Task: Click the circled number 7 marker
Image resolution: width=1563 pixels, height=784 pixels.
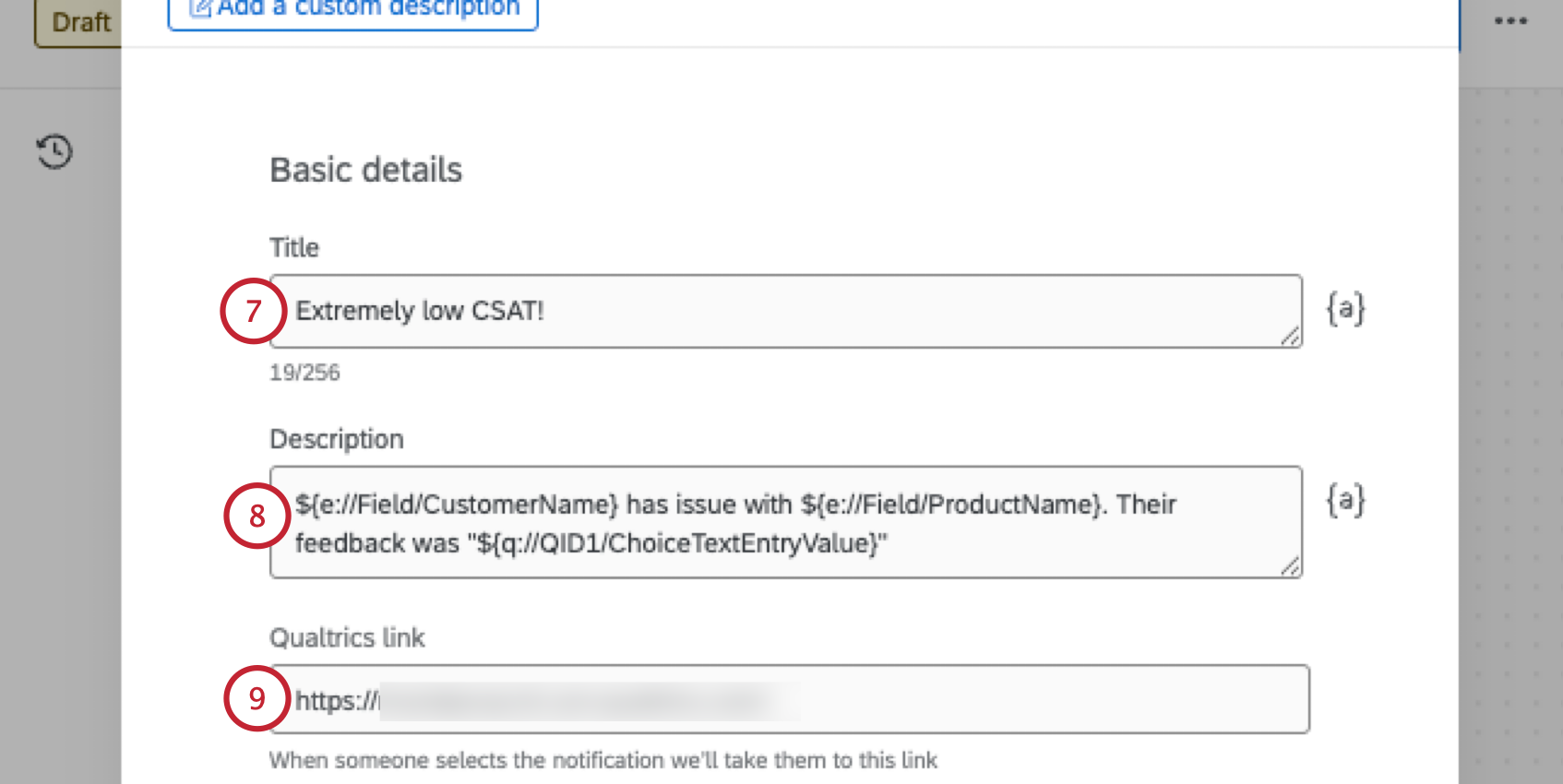Action: coord(254,311)
